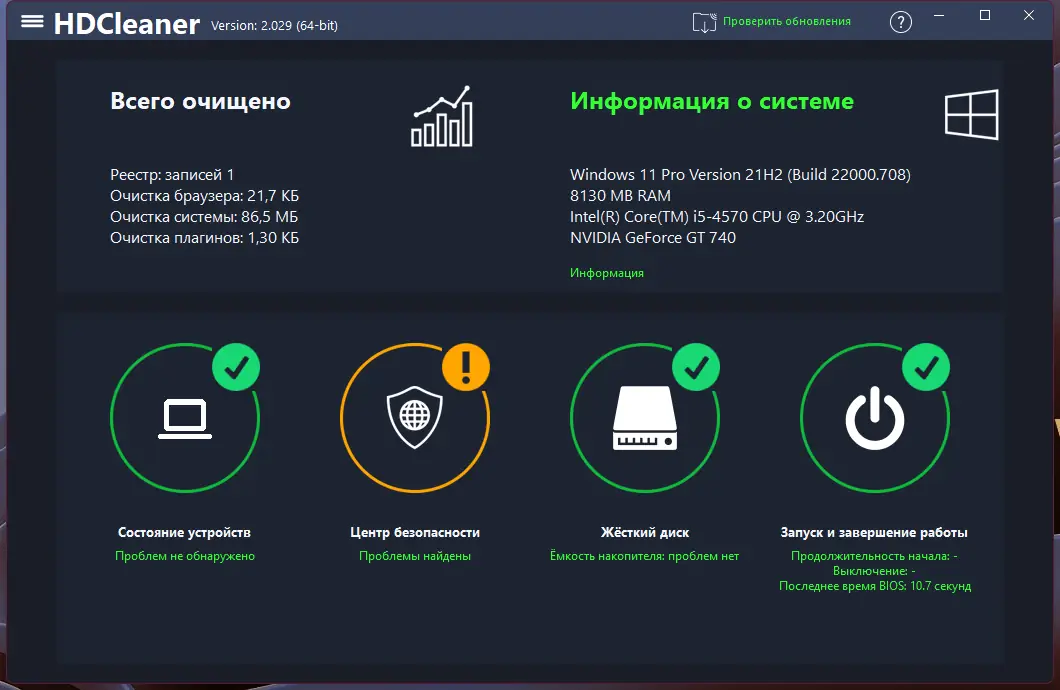Click "Проверить обновления" link
The width and height of the screenshot is (1060, 690).
point(787,22)
